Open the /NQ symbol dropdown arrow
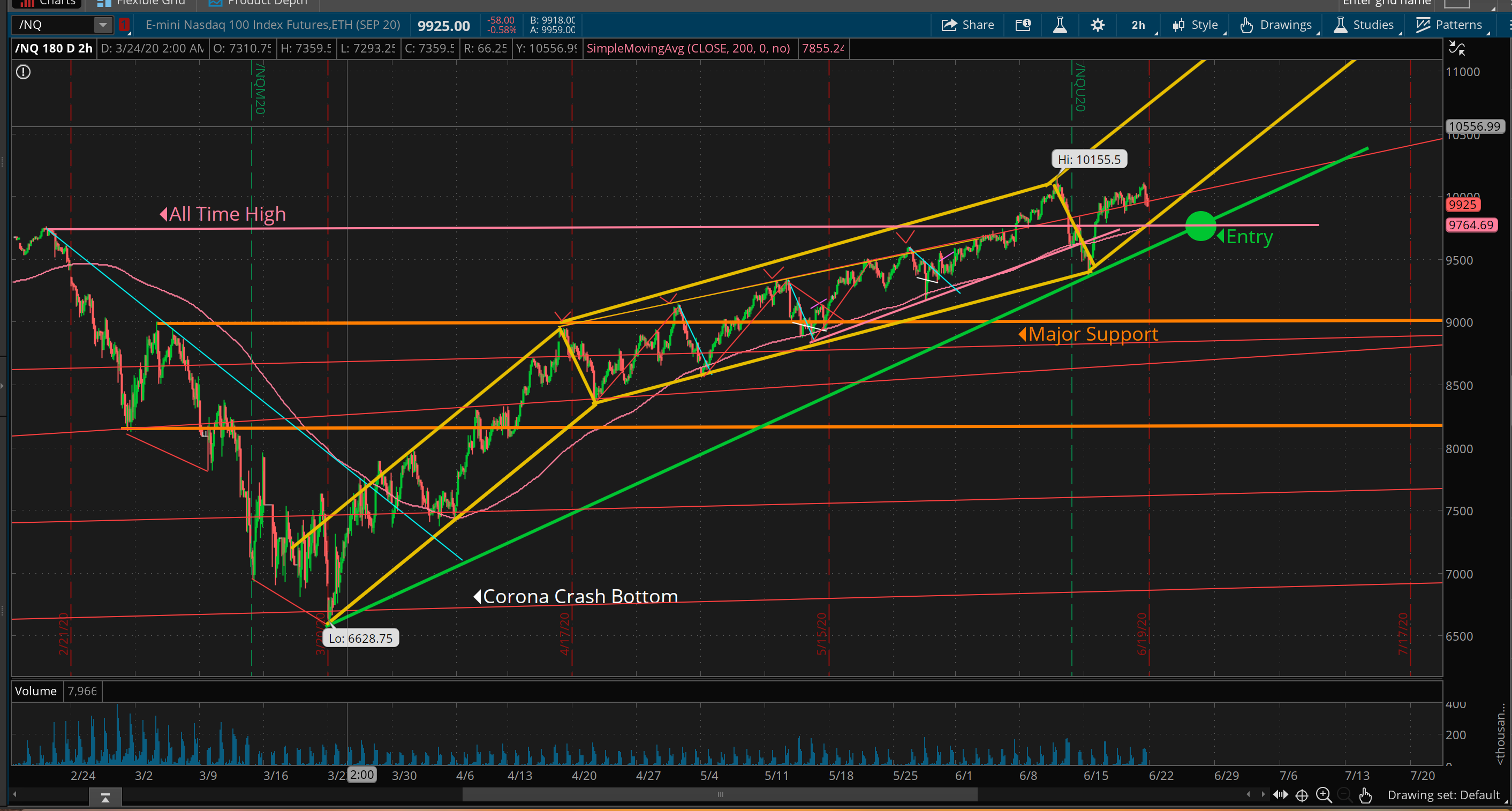1512x811 pixels. (103, 25)
